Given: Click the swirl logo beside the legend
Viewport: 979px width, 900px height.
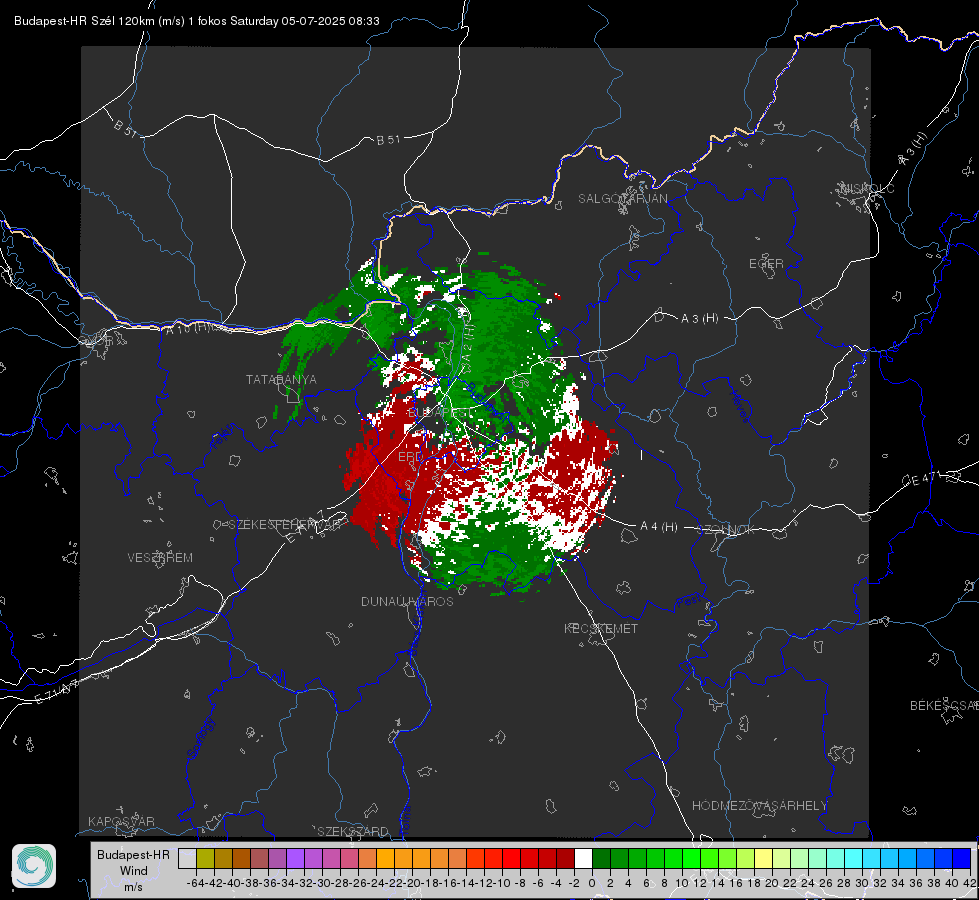Looking at the screenshot, I should 34,866.
